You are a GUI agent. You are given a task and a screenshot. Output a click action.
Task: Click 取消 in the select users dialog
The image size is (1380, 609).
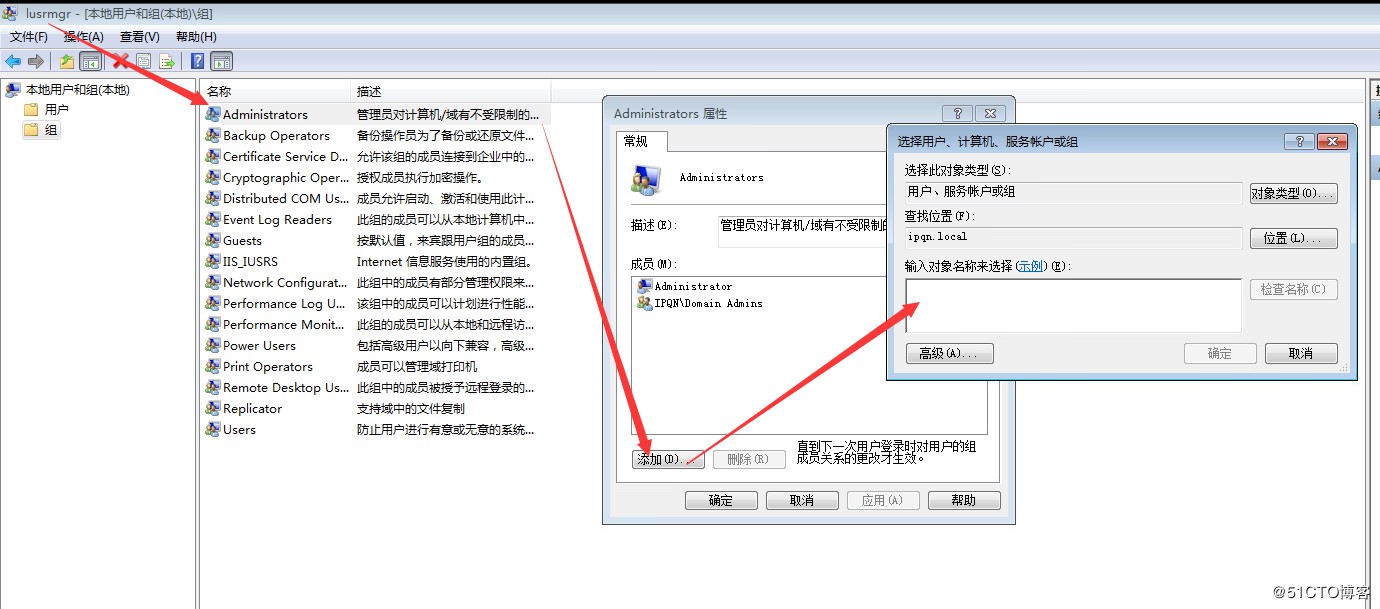coord(1301,353)
